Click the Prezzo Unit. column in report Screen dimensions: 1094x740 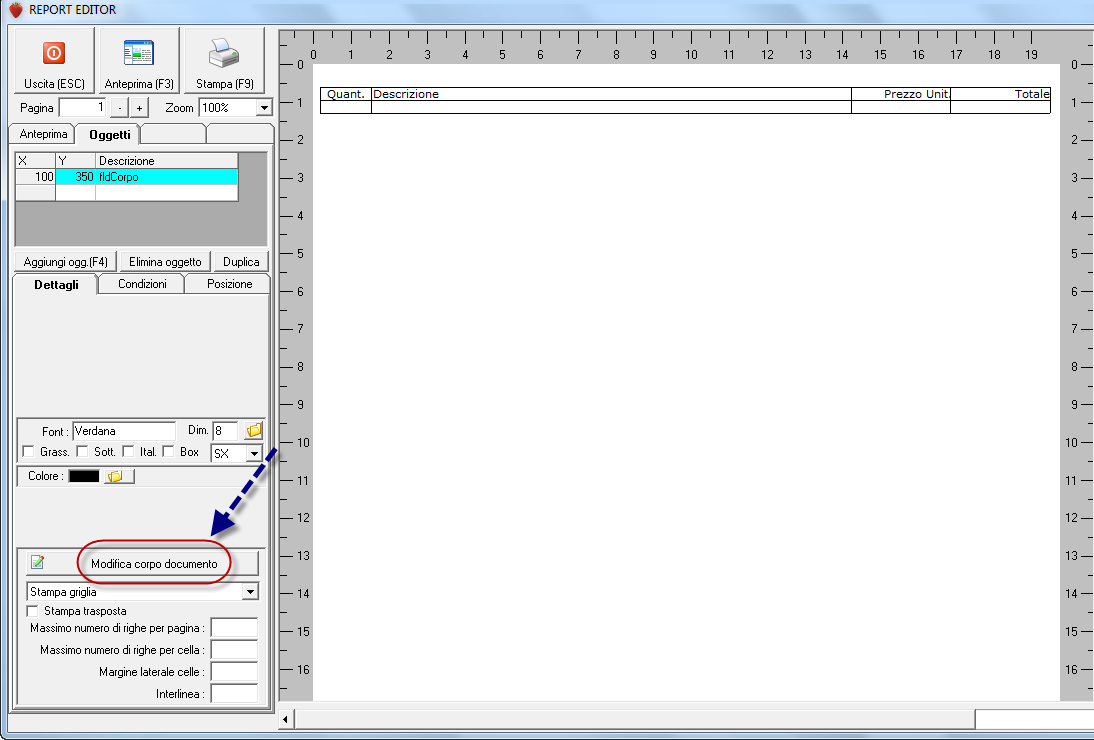pyautogui.click(x=901, y=94)
